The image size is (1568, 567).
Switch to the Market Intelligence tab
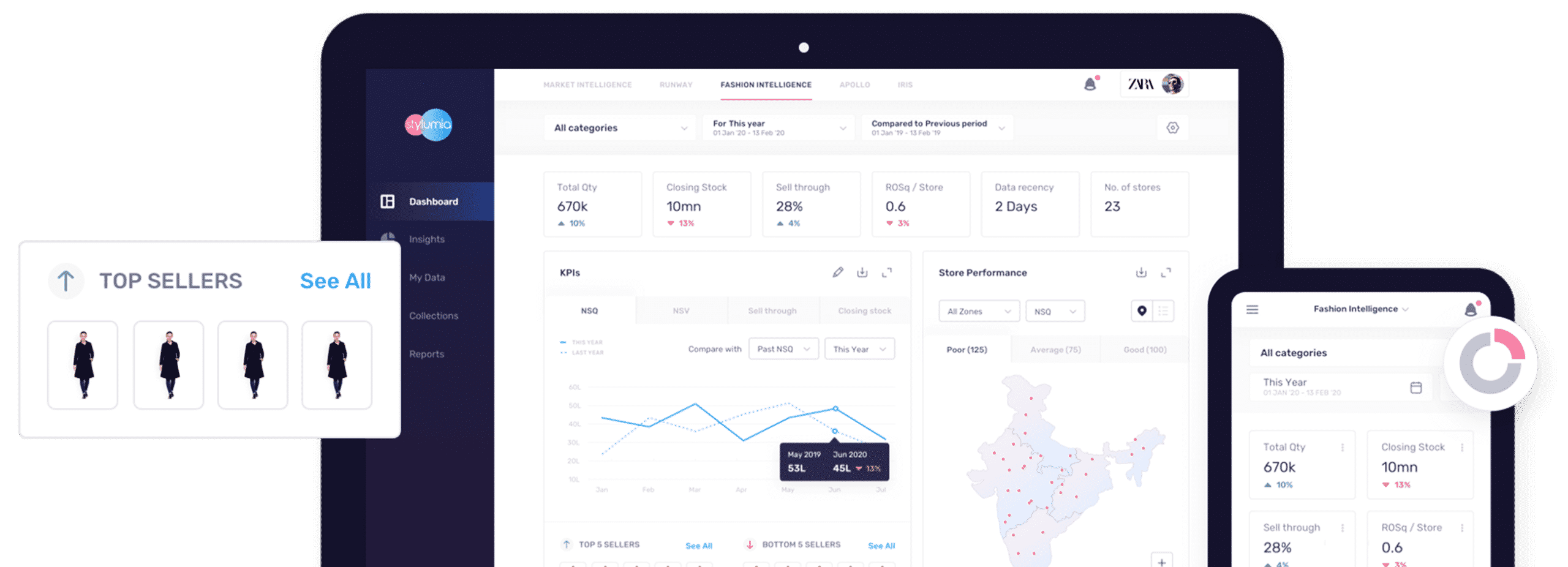[x=587, y=85]
